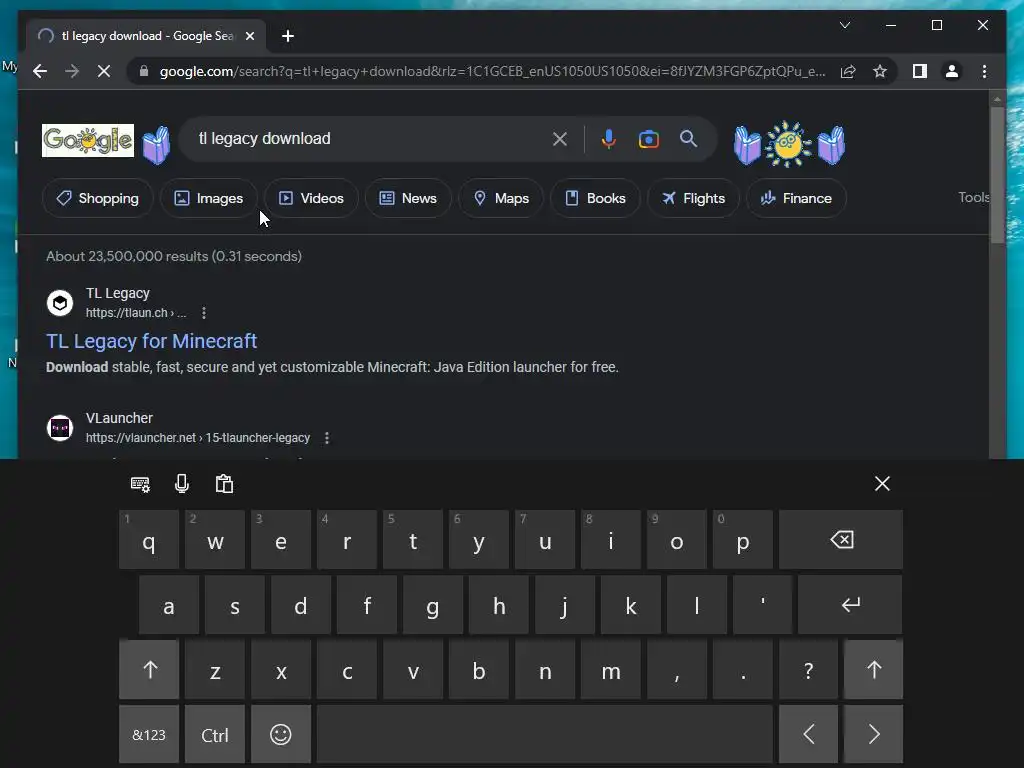The height and width of the screenshot is (768, 1024).
Task: Close the touch keyboard
Action: coord(882,484)
